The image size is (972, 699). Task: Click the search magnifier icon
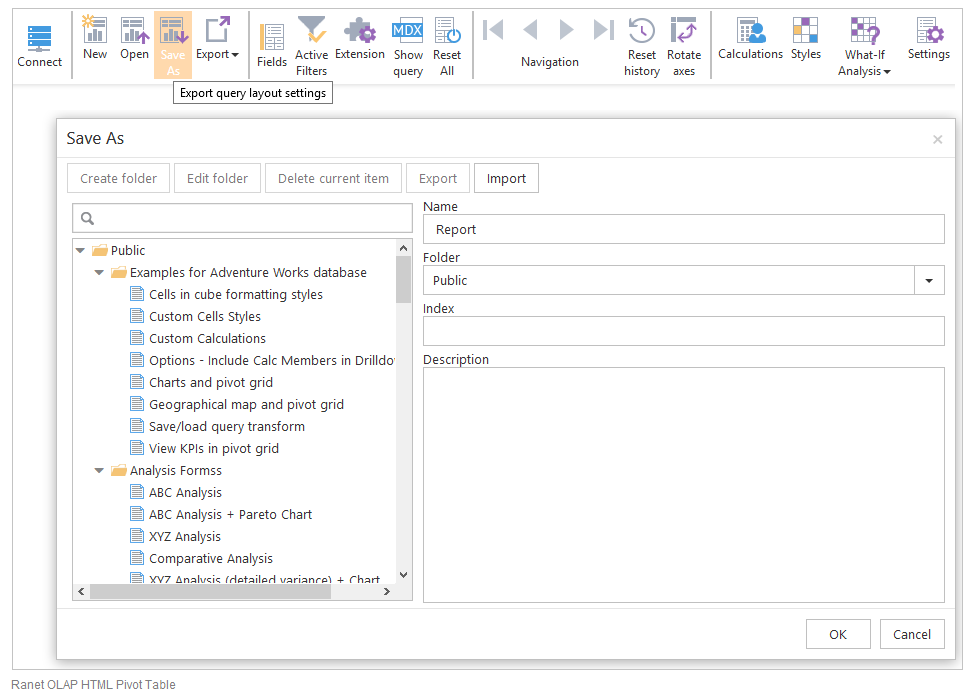[x=88, y=218]
